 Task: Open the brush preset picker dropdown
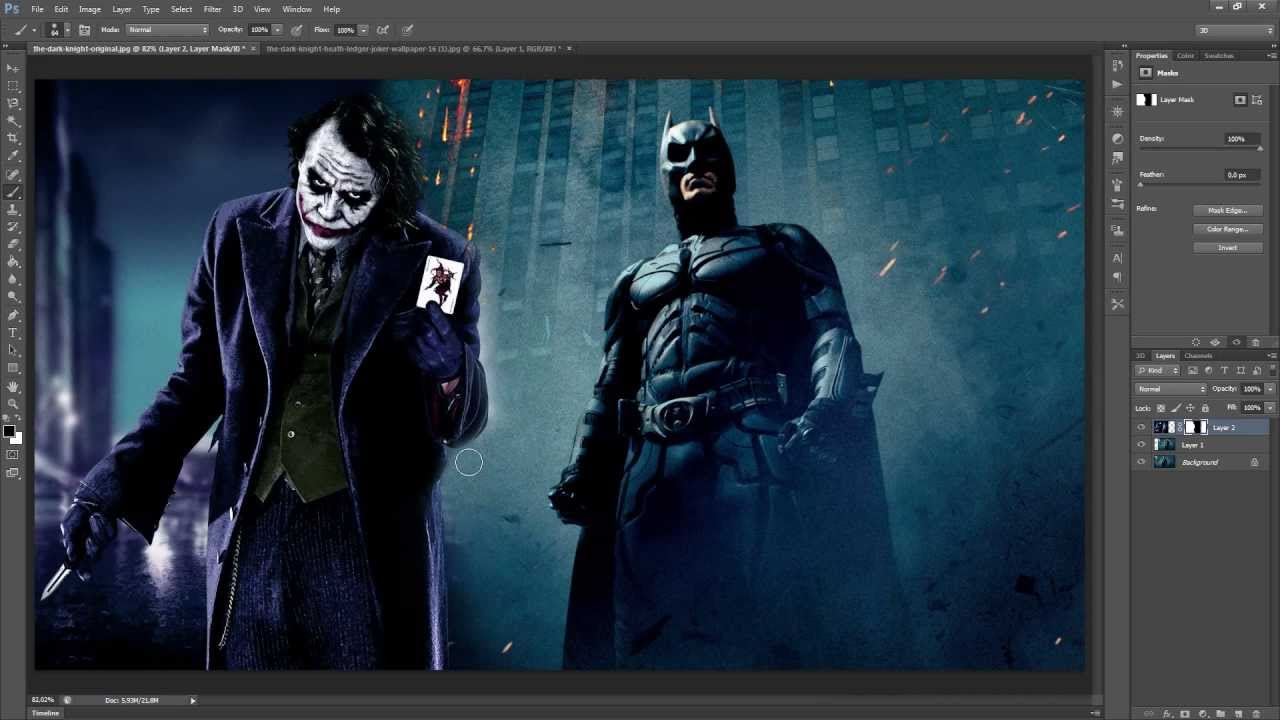(x=67, y=30)
